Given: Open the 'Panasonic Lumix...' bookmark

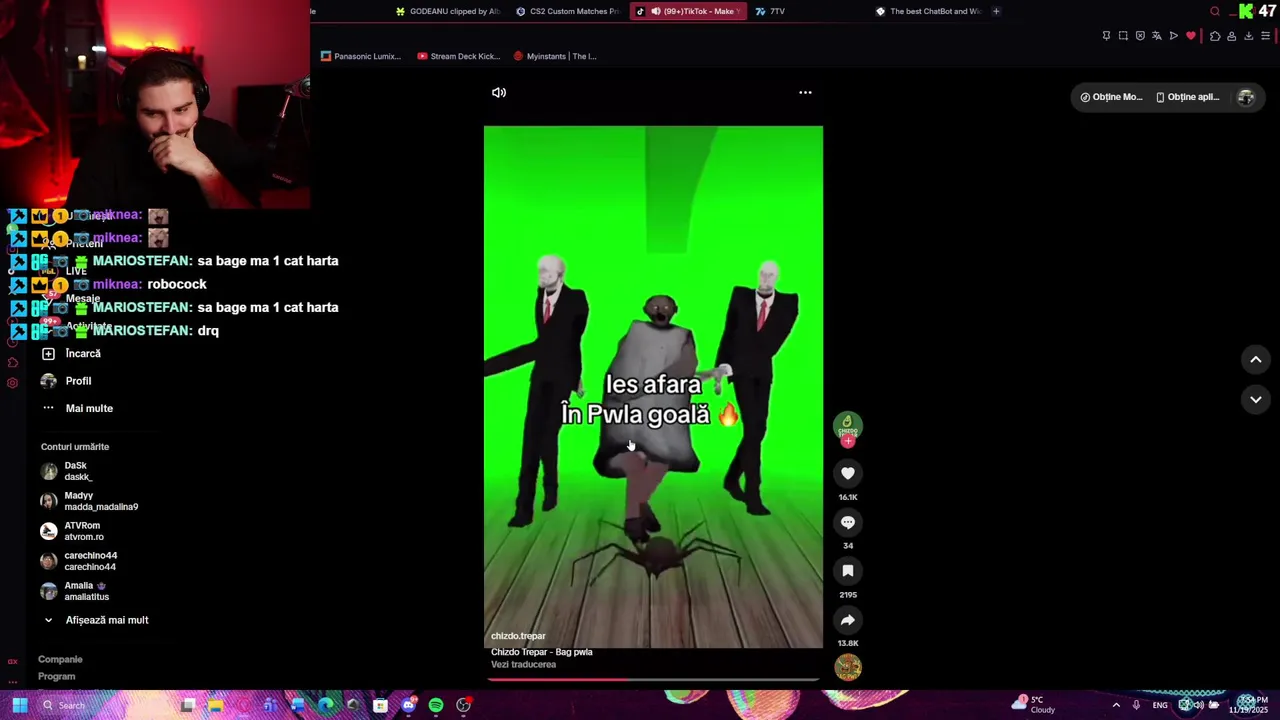Looking at the screenshot, I should tap(361, 56).
